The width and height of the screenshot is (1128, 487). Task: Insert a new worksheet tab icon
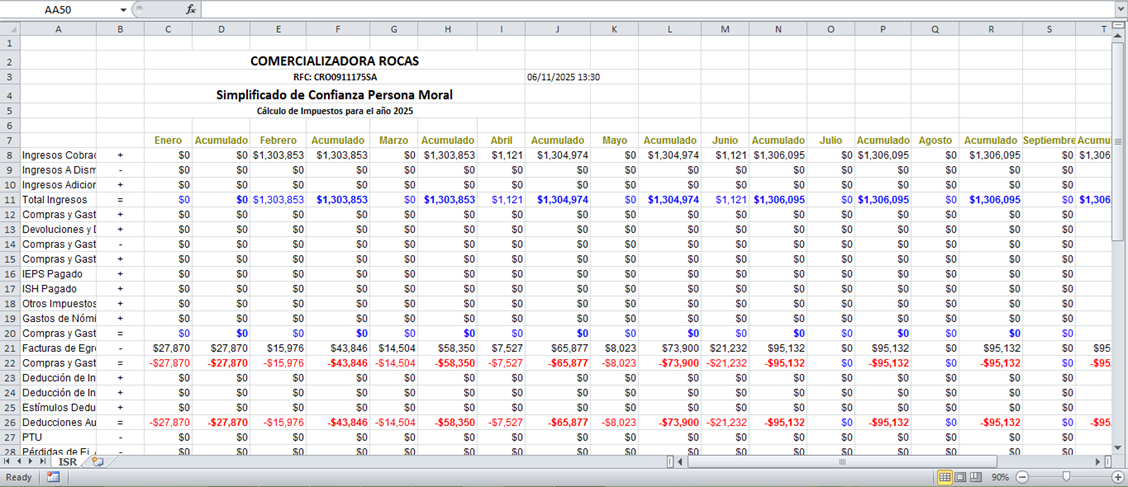[x=97, y=462]
